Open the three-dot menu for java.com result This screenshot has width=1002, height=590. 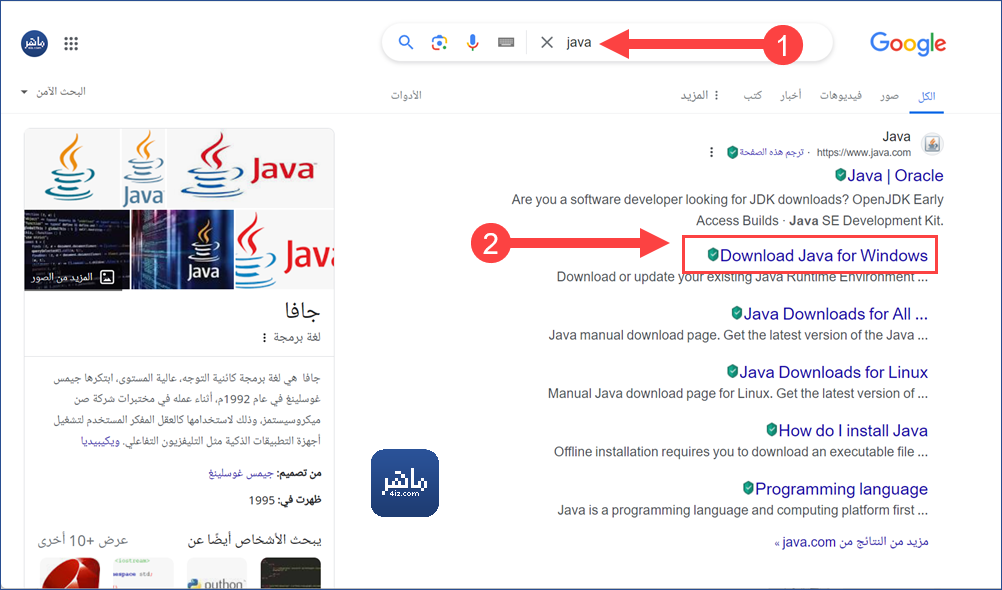(x=711, y=152)
